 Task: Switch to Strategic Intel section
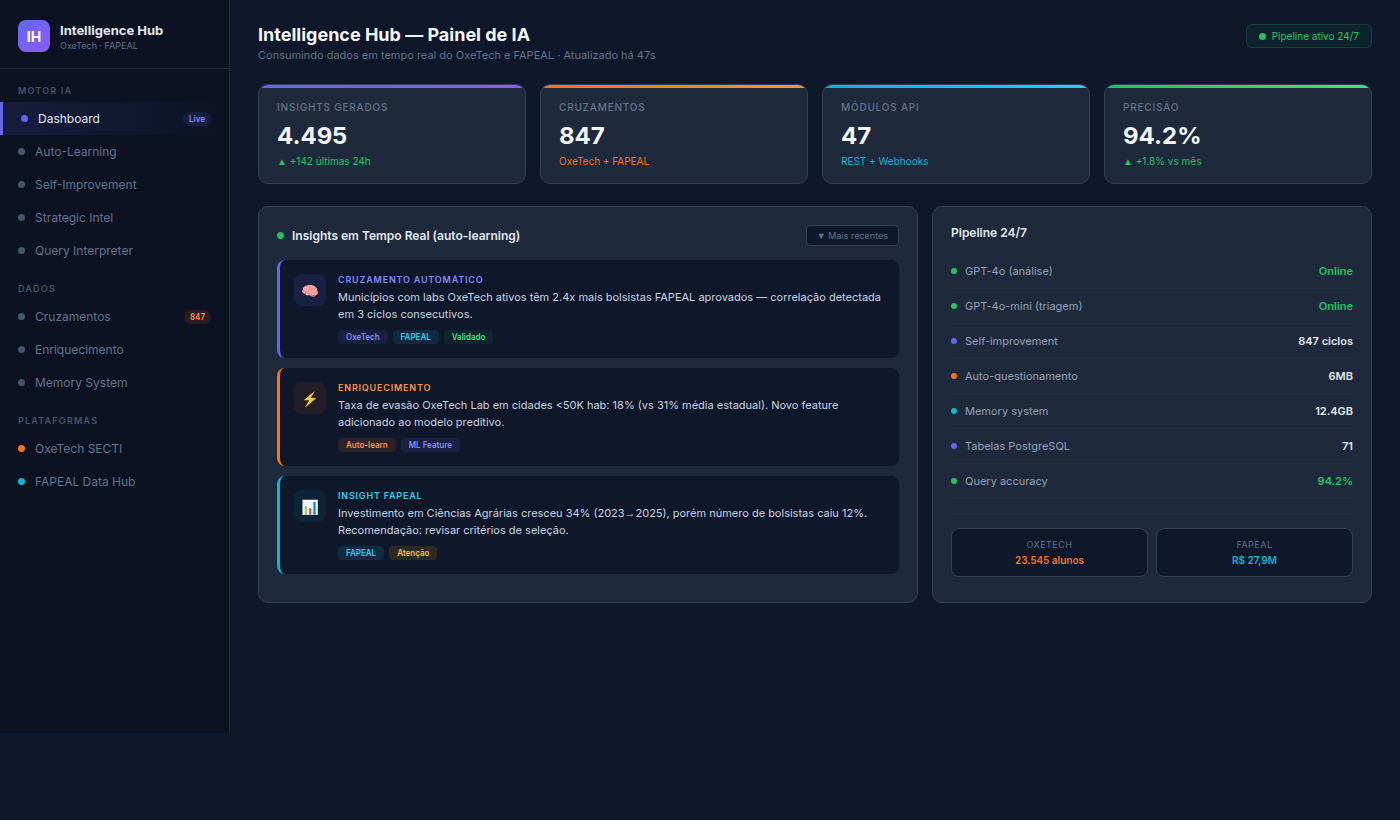pyautogui.click(x=74, y=217)
